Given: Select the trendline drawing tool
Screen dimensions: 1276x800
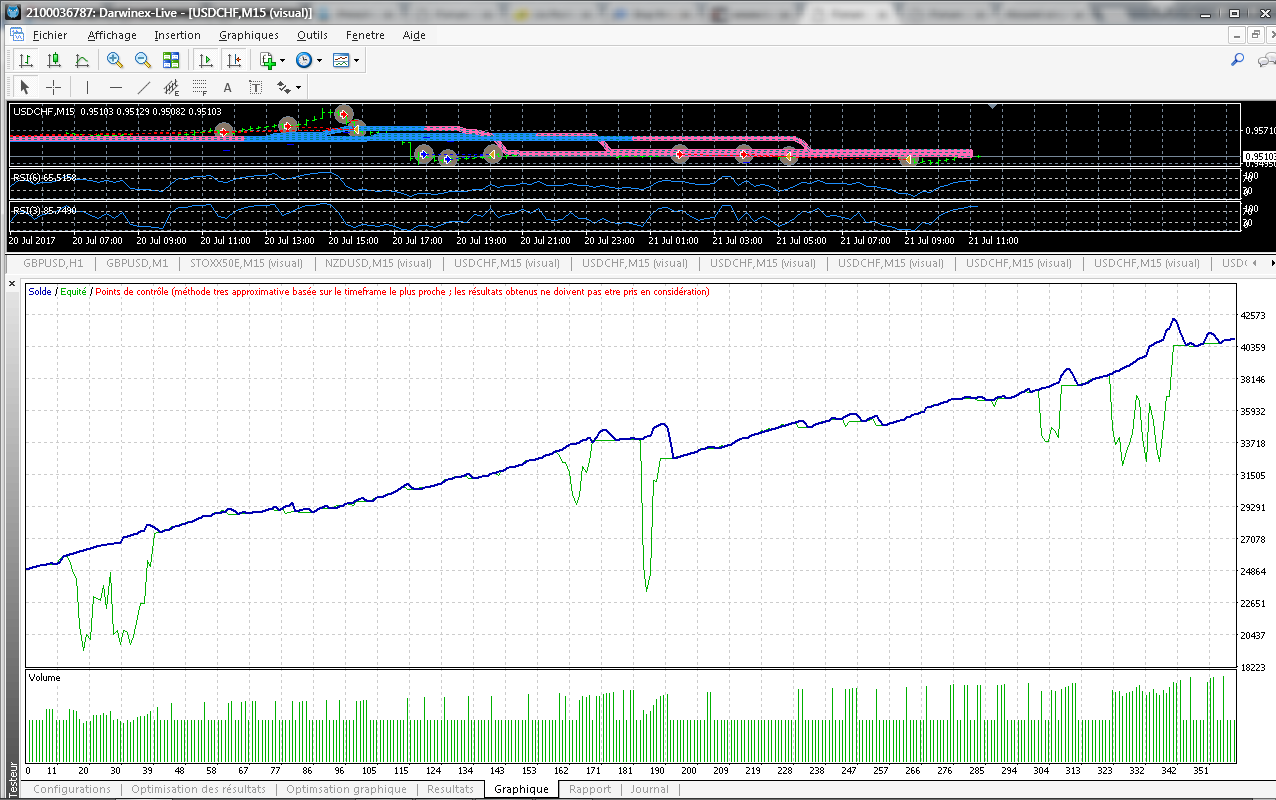Looking at the screenshot, I should tap(143, 87).
